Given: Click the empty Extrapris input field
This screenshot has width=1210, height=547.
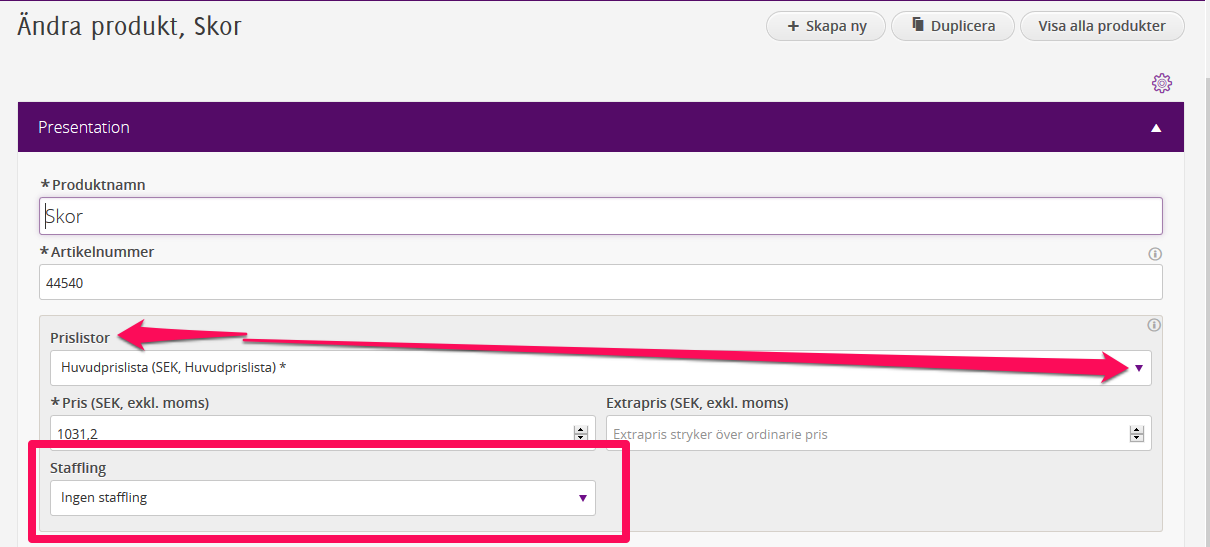Looking at the screenshot, I should pyautogui.click(x=860, y=434).
